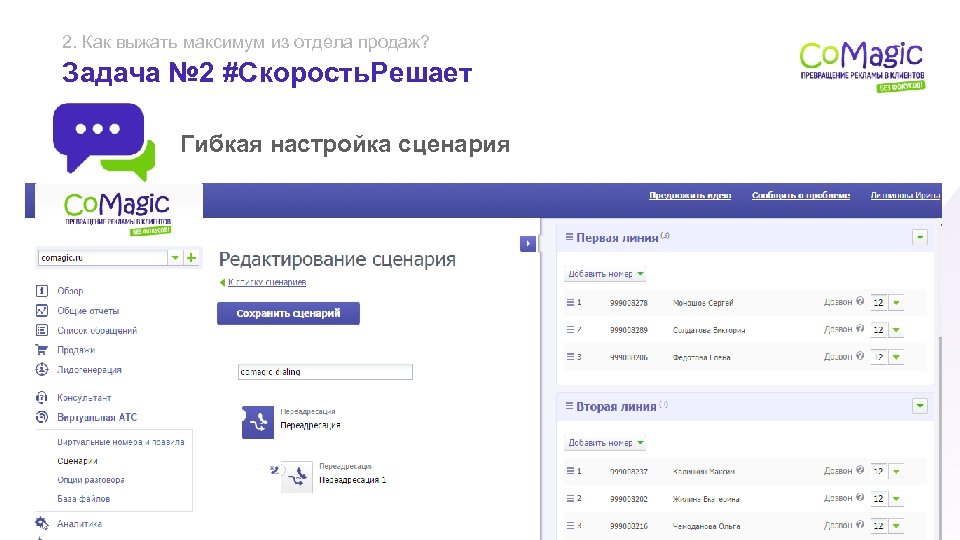Viewport: 960px width, 540px height.
Task: Open the Лидогенерация icon
Action: [x=42, y=370]
